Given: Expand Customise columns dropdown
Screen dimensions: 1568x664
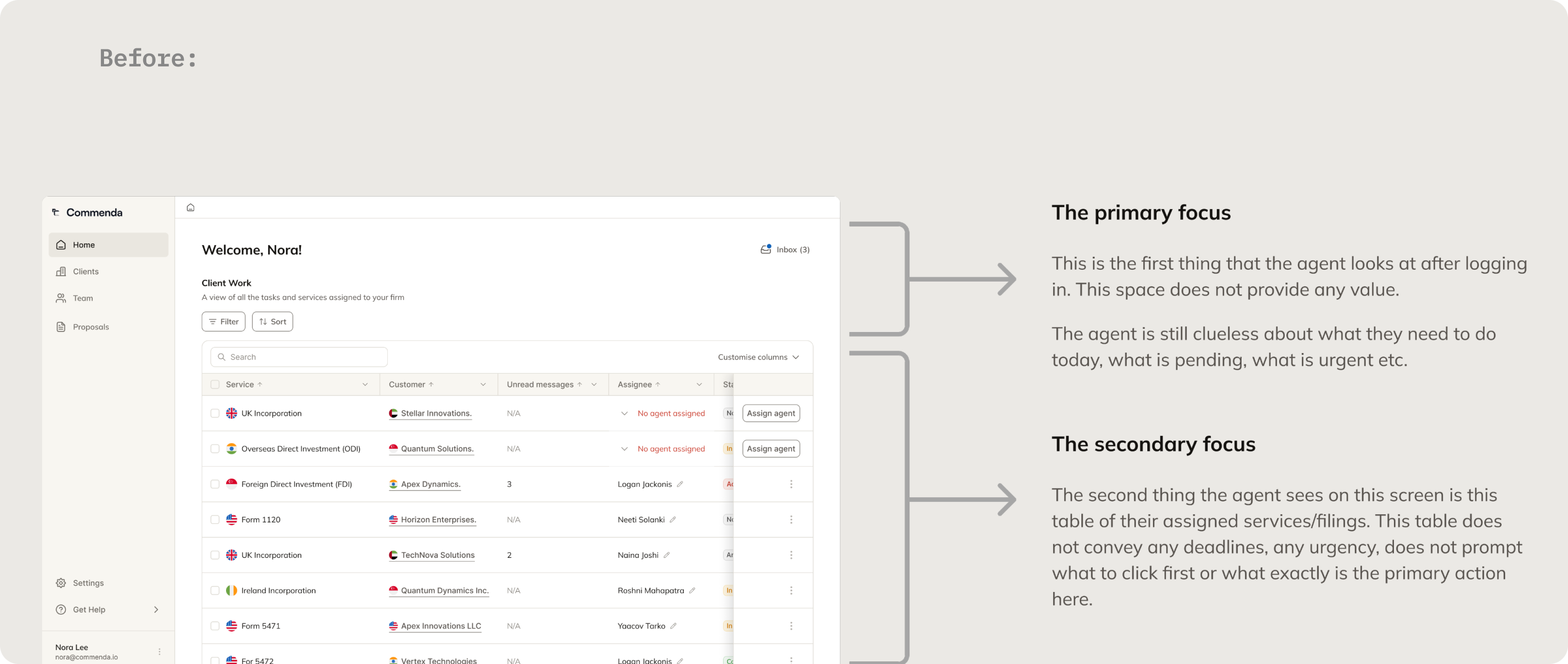Looking at the screenshot, I should click(x=758, y=357).
